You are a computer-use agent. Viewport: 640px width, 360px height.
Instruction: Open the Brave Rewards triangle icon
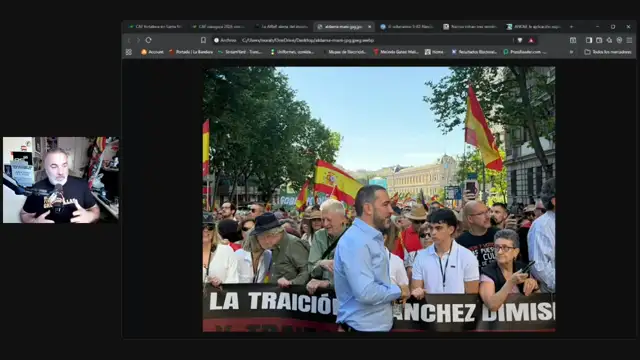531,40
